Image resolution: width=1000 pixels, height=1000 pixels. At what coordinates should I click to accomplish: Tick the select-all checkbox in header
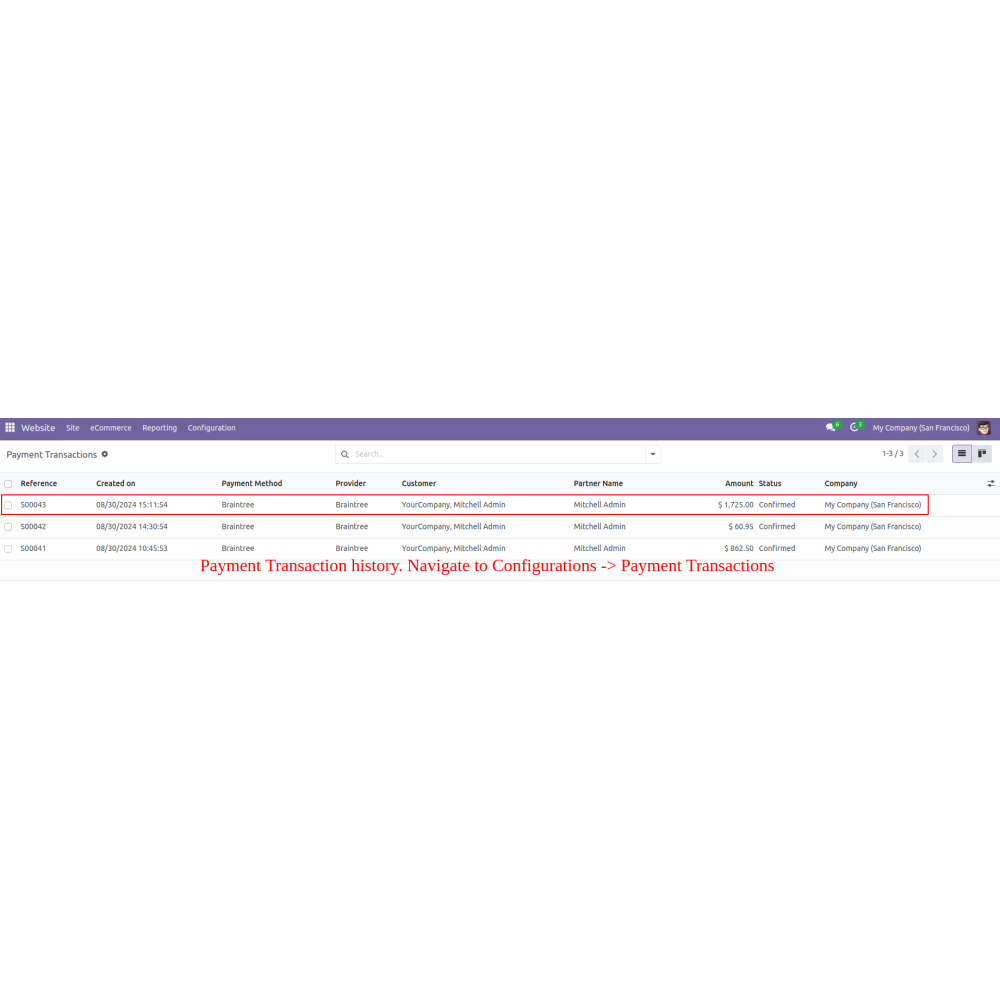(x=8, y=484)
